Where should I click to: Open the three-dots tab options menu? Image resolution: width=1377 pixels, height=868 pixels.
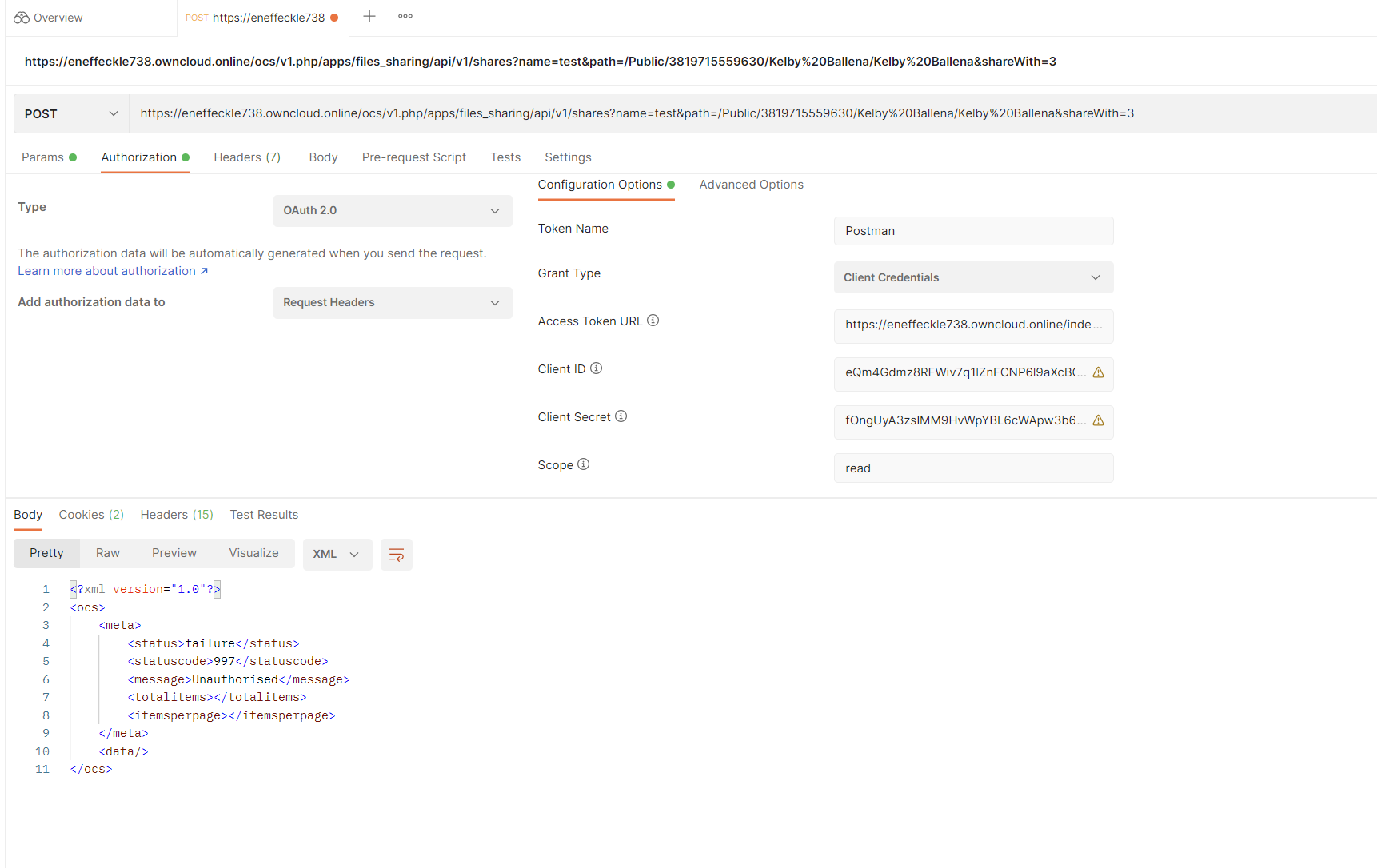point(405,16)
